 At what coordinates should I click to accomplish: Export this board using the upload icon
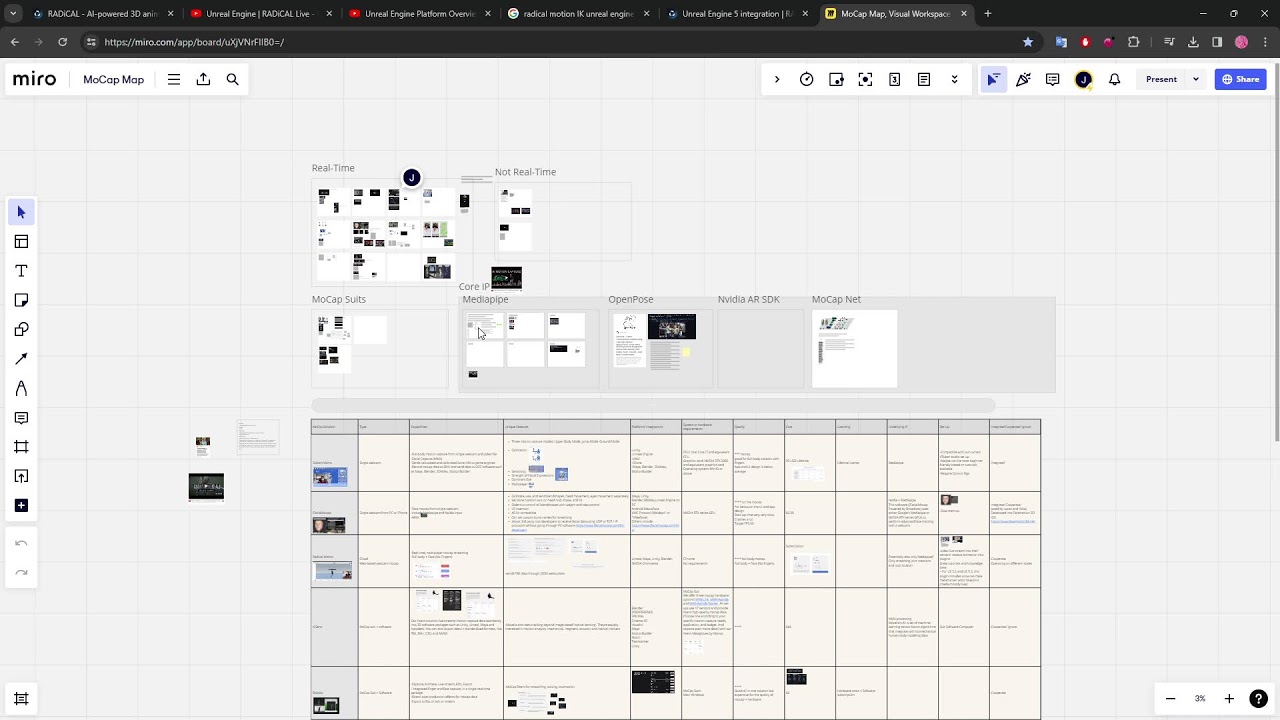click(203, 79)
